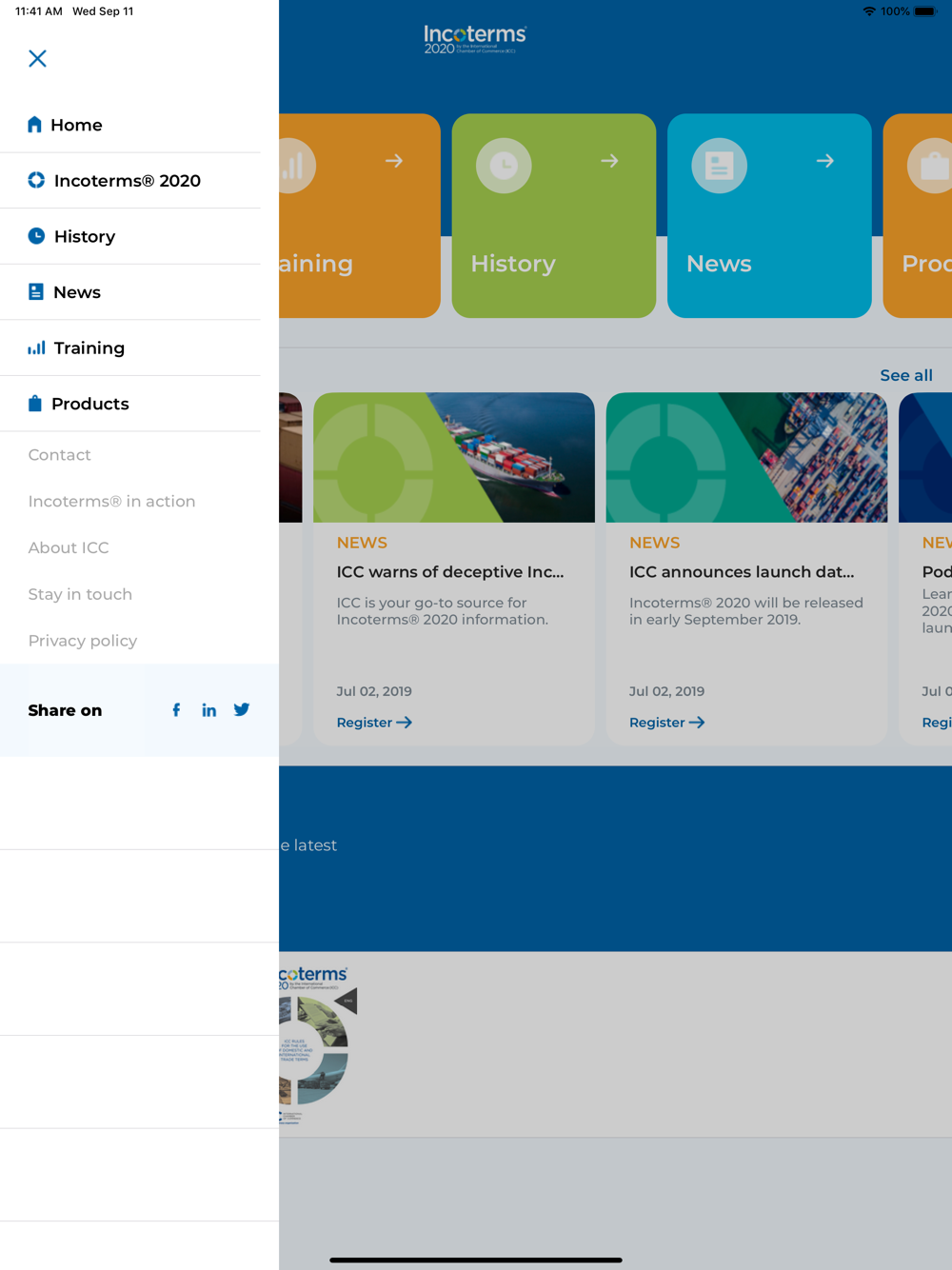Click 'Jul 02, 2019' on ICC announces card
952x1270 pixels.
tap(666, 691)
